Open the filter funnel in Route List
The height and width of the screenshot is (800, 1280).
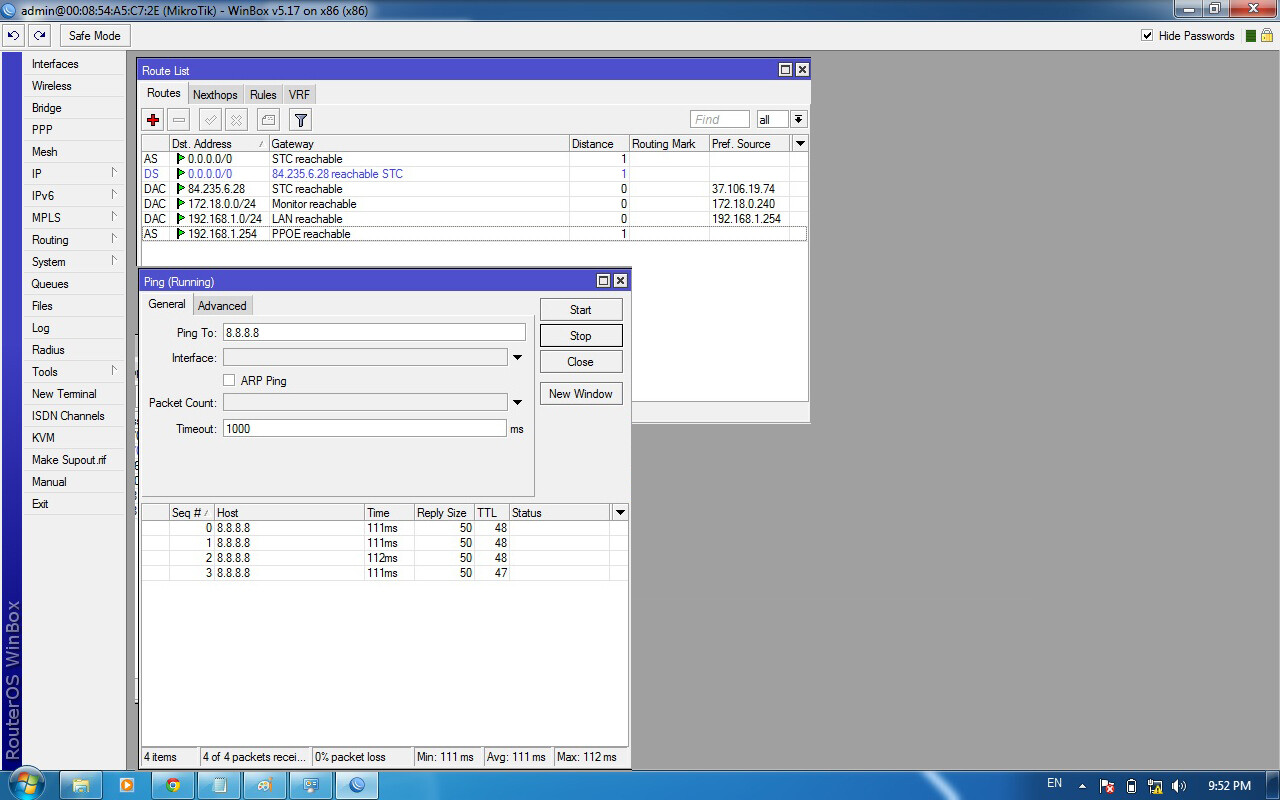click(x=300, y=120)
